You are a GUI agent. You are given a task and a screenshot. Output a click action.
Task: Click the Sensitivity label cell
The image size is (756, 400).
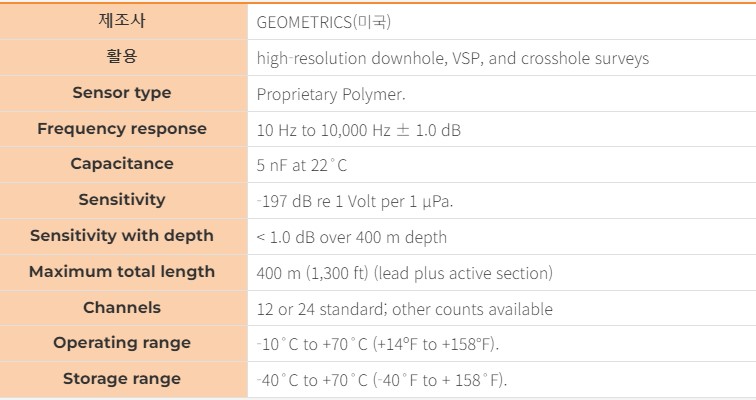coord(122,200)
